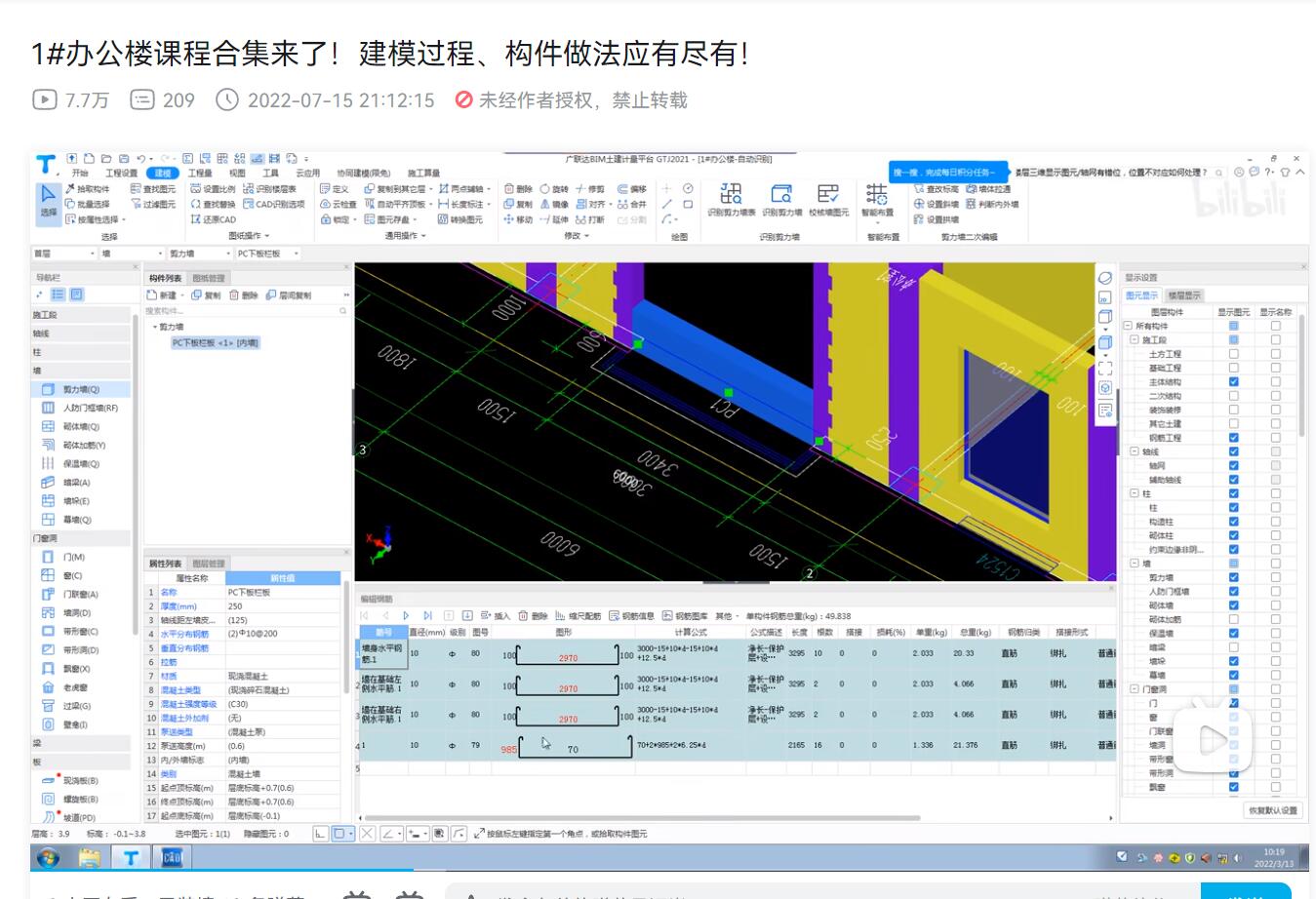Toggle 显示图元 checkbox for 主体结构
The width and height of the screenshot is (1316, 899).
click(1233, 382)
